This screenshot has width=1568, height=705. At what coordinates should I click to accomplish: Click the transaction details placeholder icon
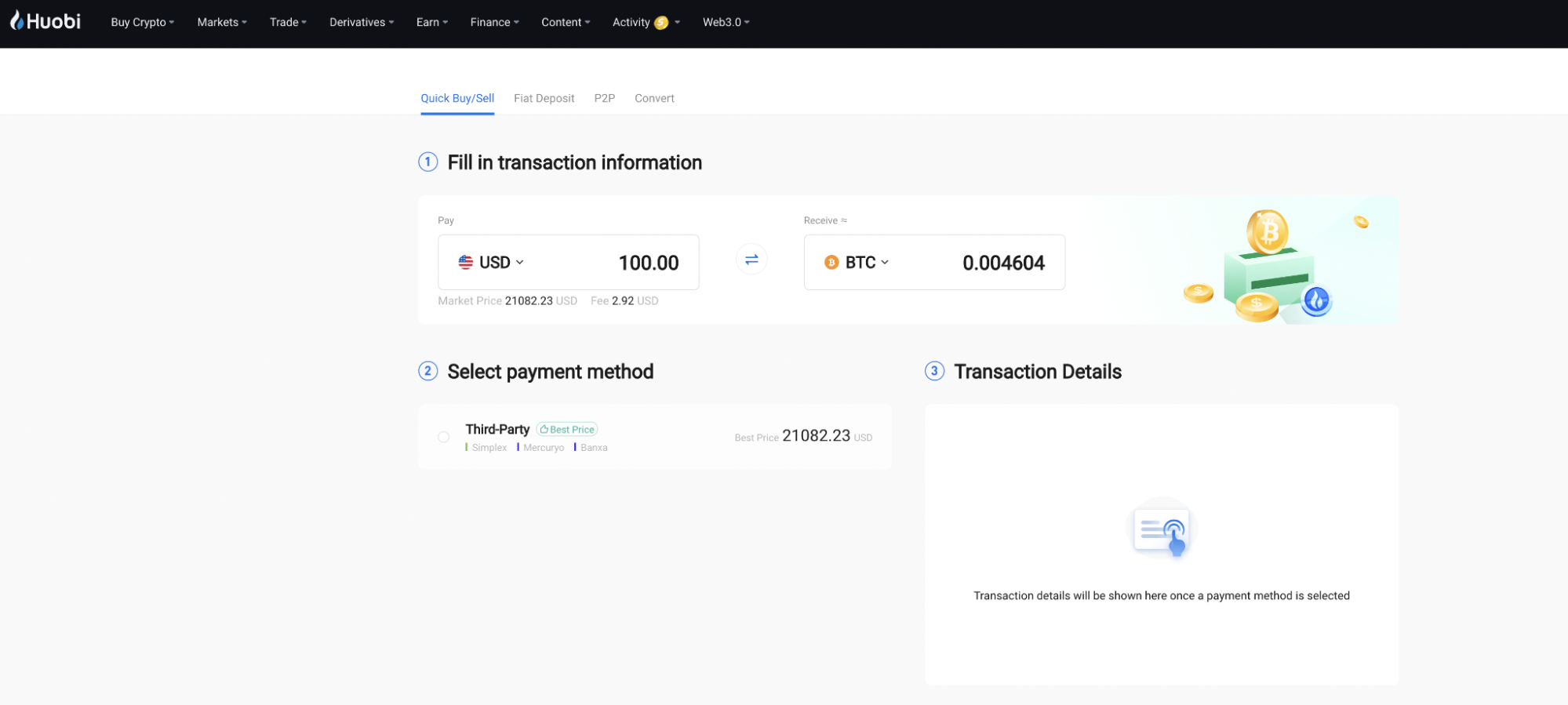[1162, 530]
